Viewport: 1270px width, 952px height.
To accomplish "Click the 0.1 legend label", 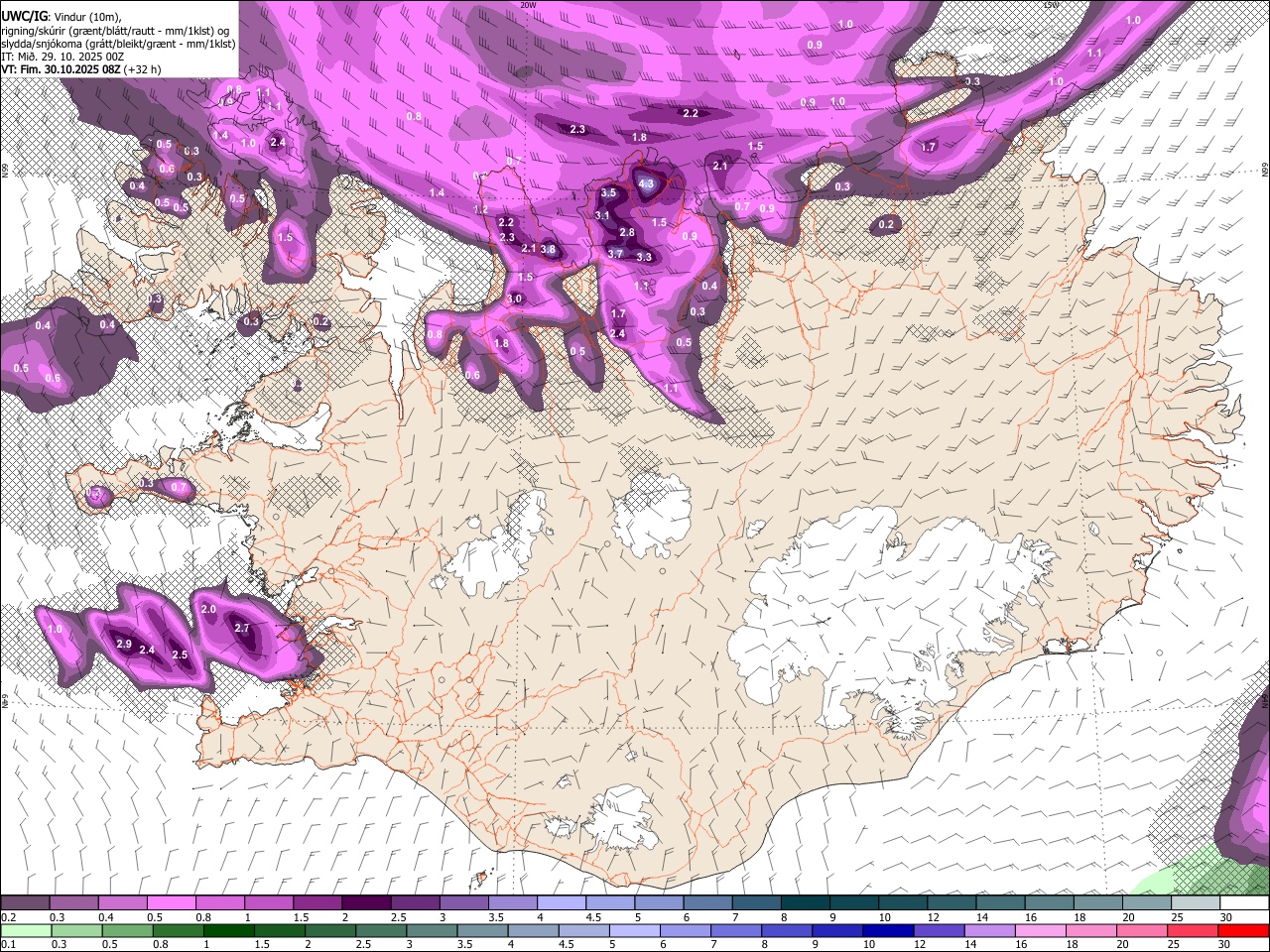I will click(8, 944).
